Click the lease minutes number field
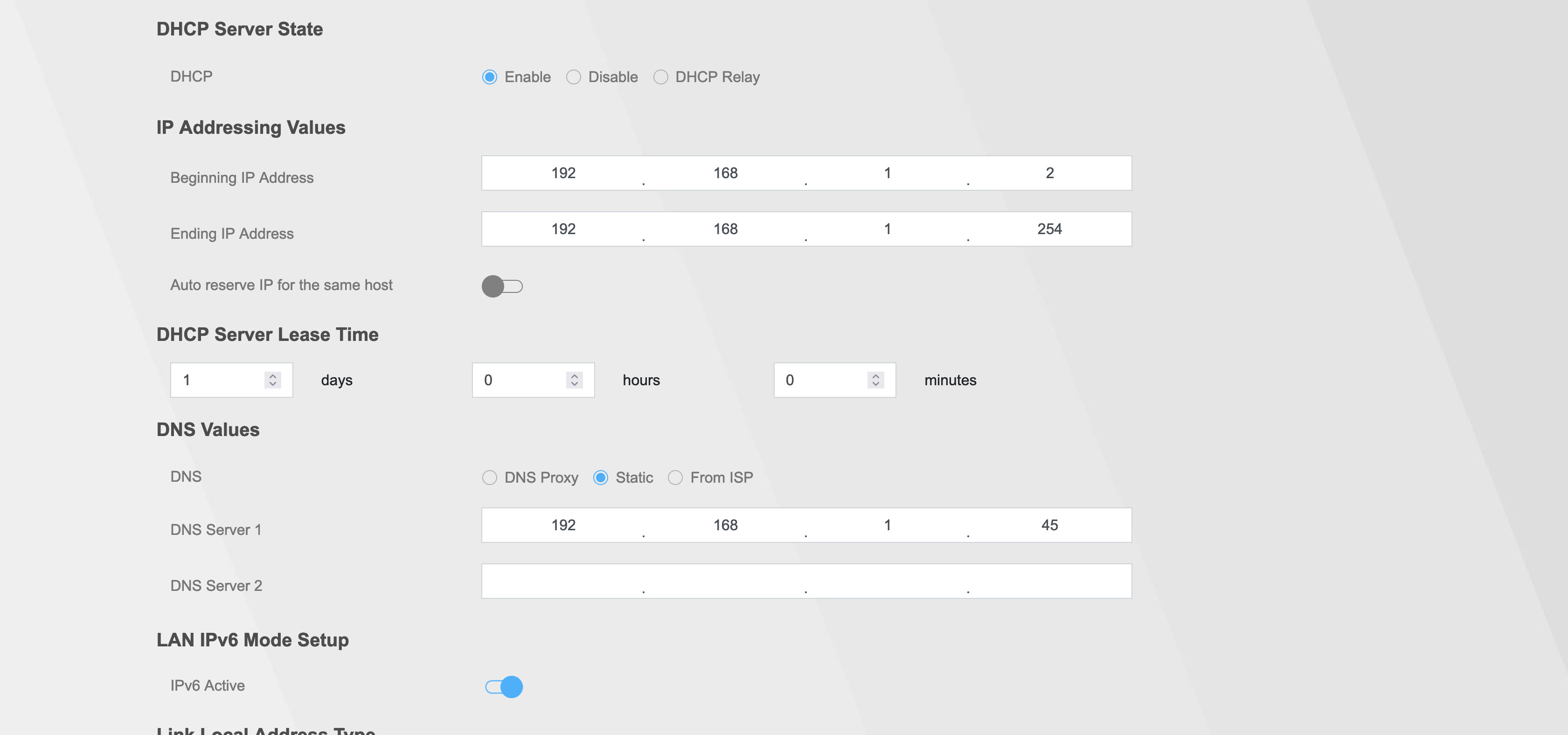This screenshot has height=735, width=1568. (822, 380)
